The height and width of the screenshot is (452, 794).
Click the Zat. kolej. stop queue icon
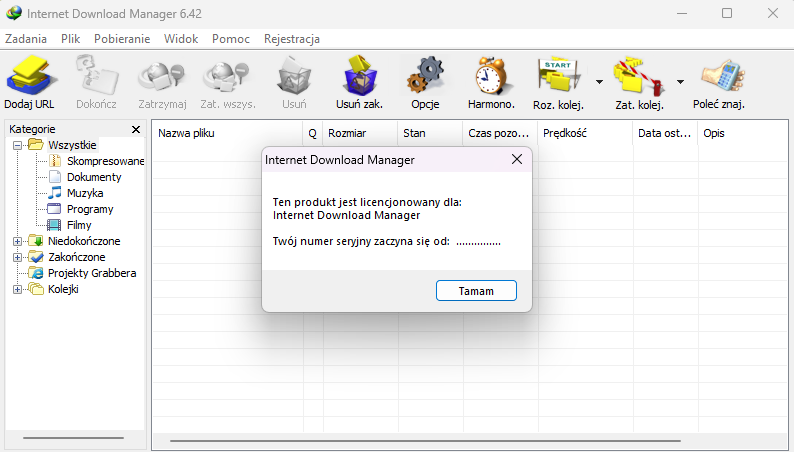click(x=639, y=76)
